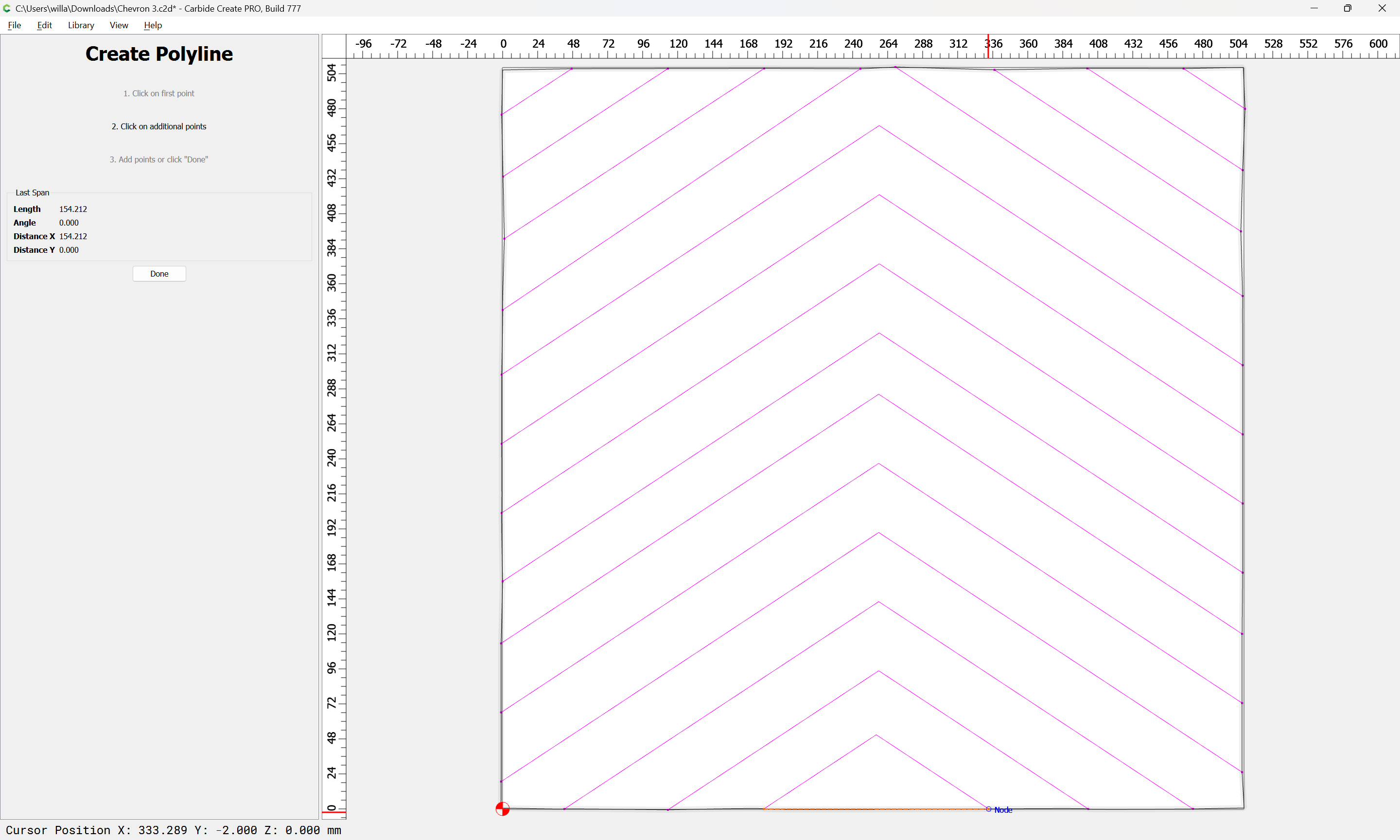This screenshot has height=840, width=1400.
Task: Click the "Click on additional points" step text
Action: [159, 126]
